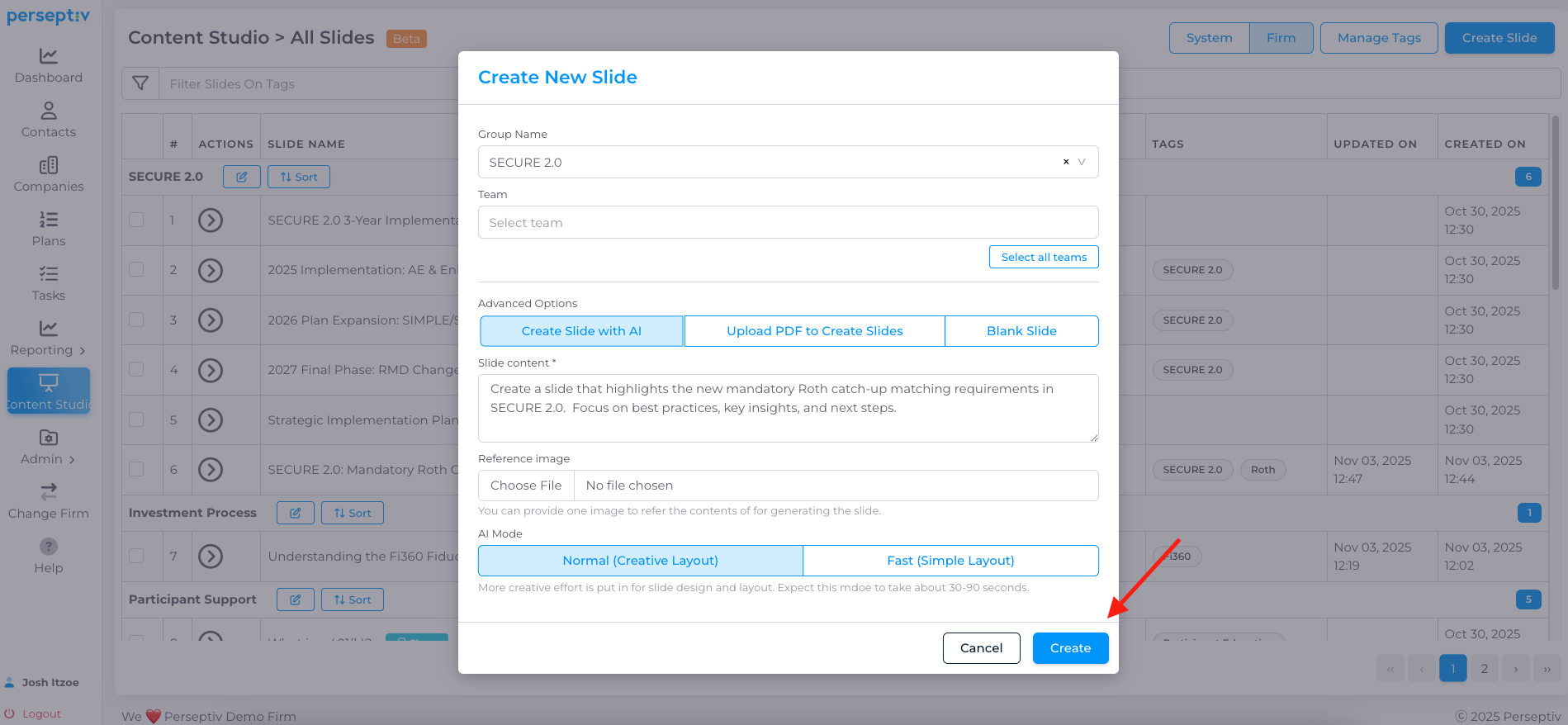This screenshot has width=1568, height=725.
Task: Click the Created On column header
Action: tap(1485, 144)
